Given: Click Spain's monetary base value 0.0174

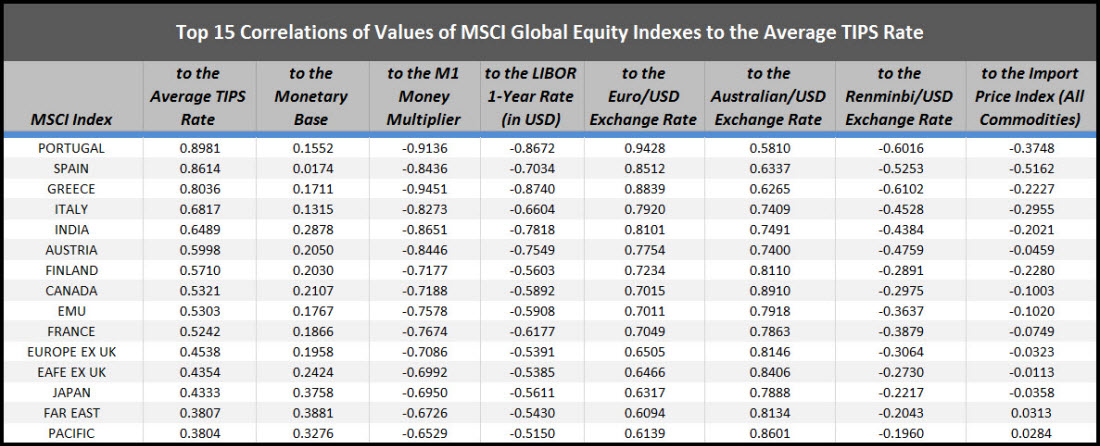Looking at the screenshot, I should click(311, 168).
